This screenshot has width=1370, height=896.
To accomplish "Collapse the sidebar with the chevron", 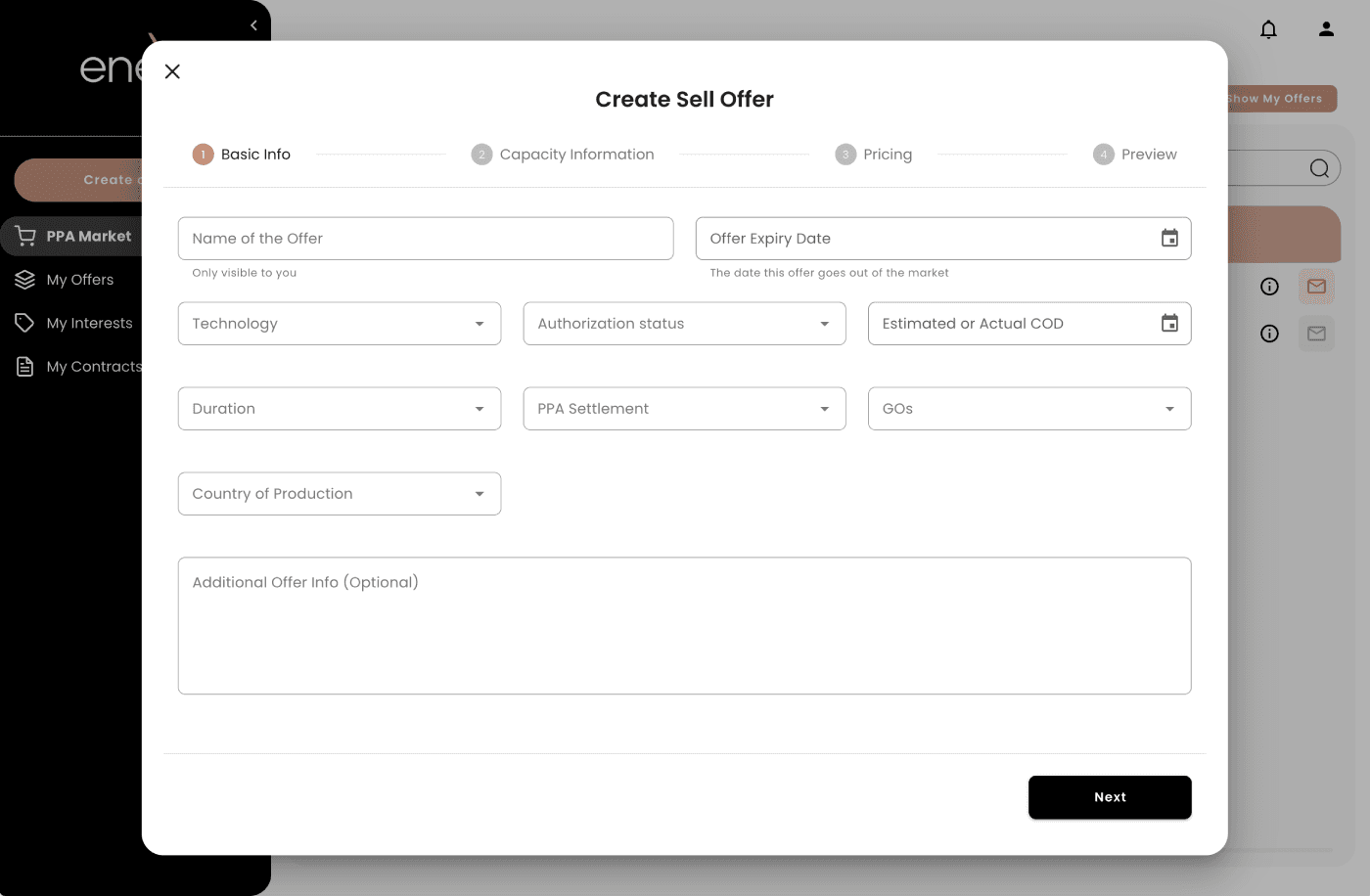I will [253, 25].
